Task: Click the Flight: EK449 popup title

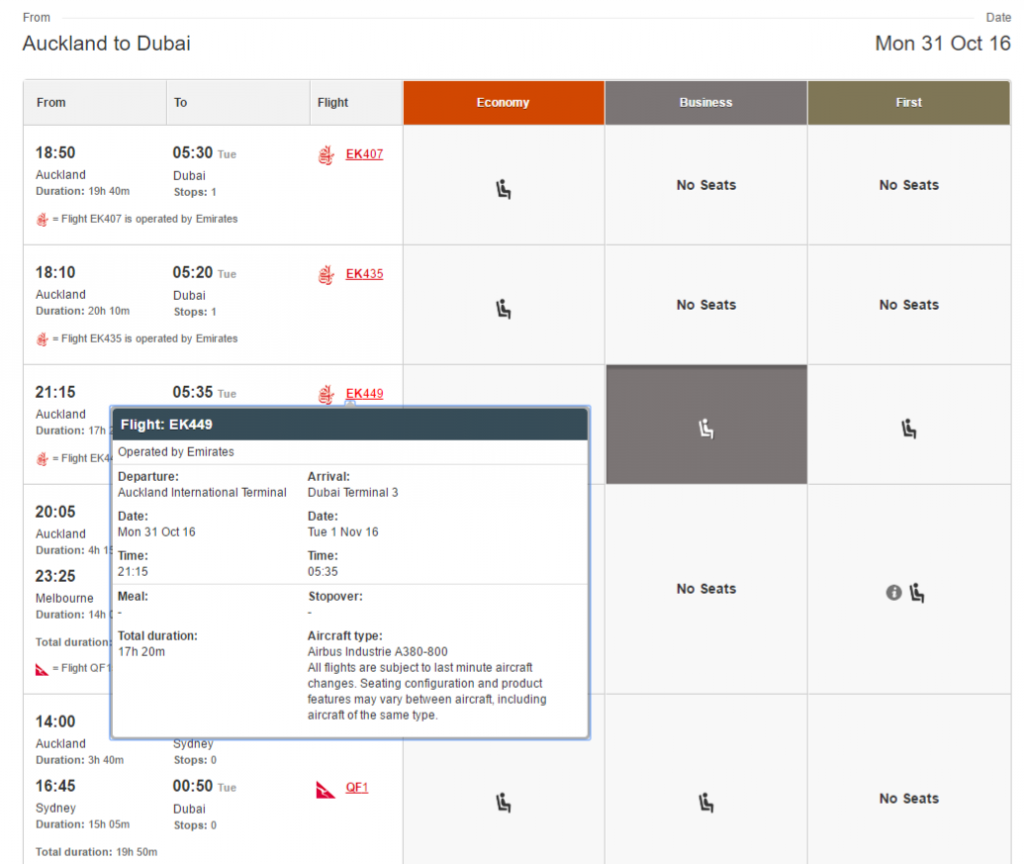Action: (x=167, y=424)
